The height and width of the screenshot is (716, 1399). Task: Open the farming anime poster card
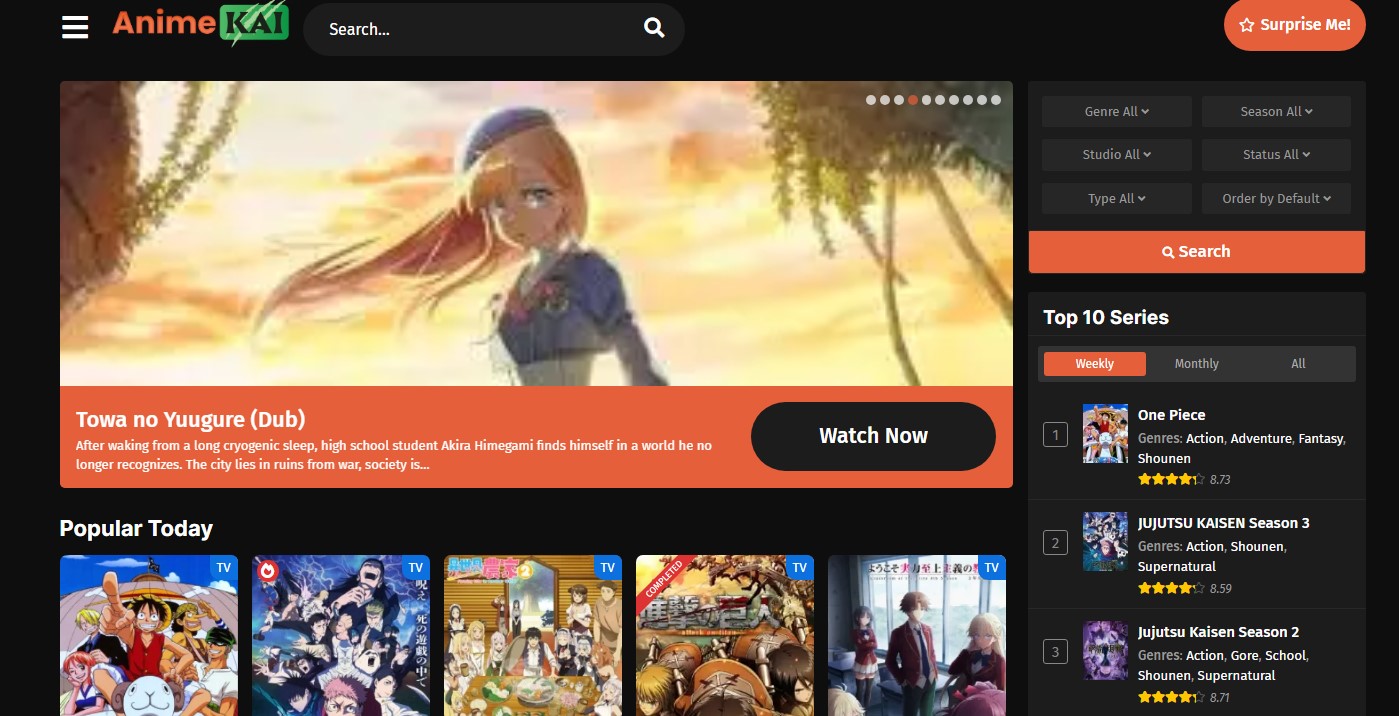pyautogui.click(x=533, y=636)
